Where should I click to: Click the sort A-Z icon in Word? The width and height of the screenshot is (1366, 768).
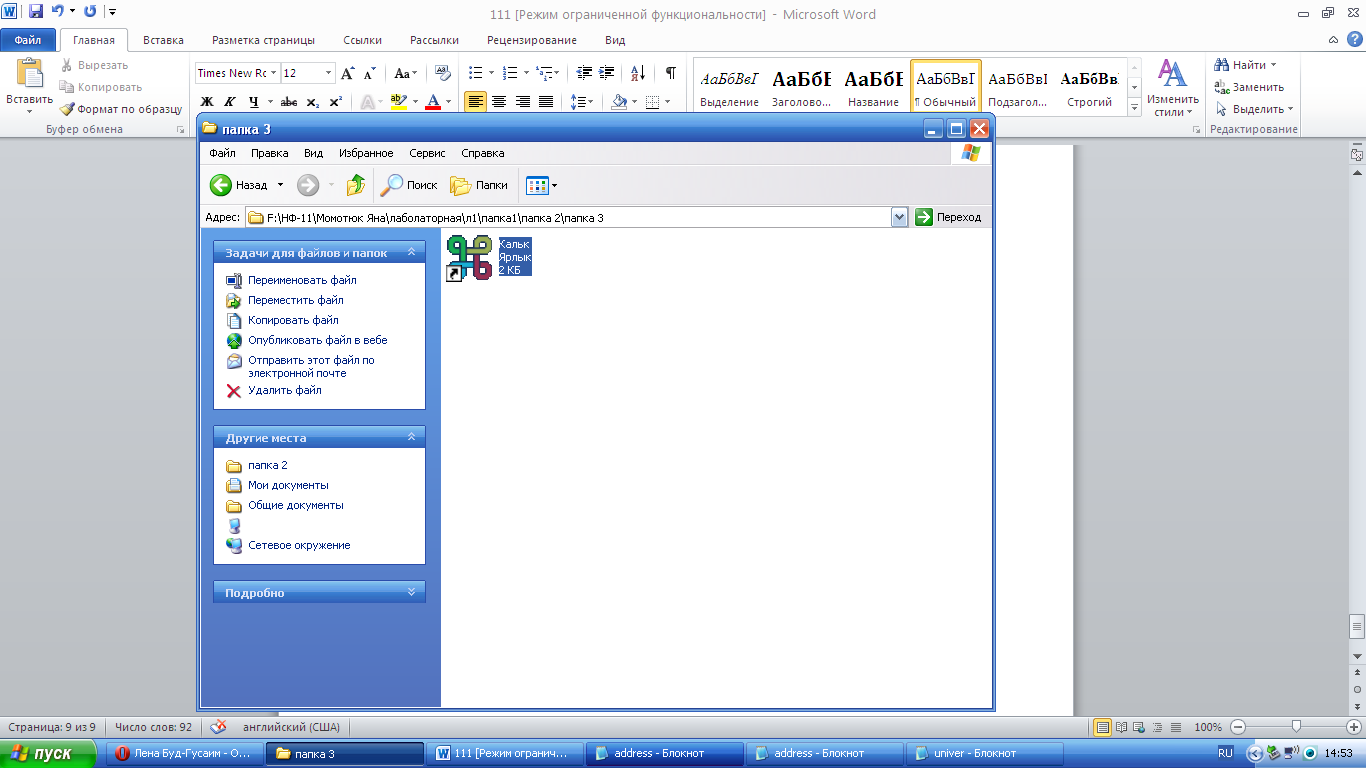pos(638,73)
